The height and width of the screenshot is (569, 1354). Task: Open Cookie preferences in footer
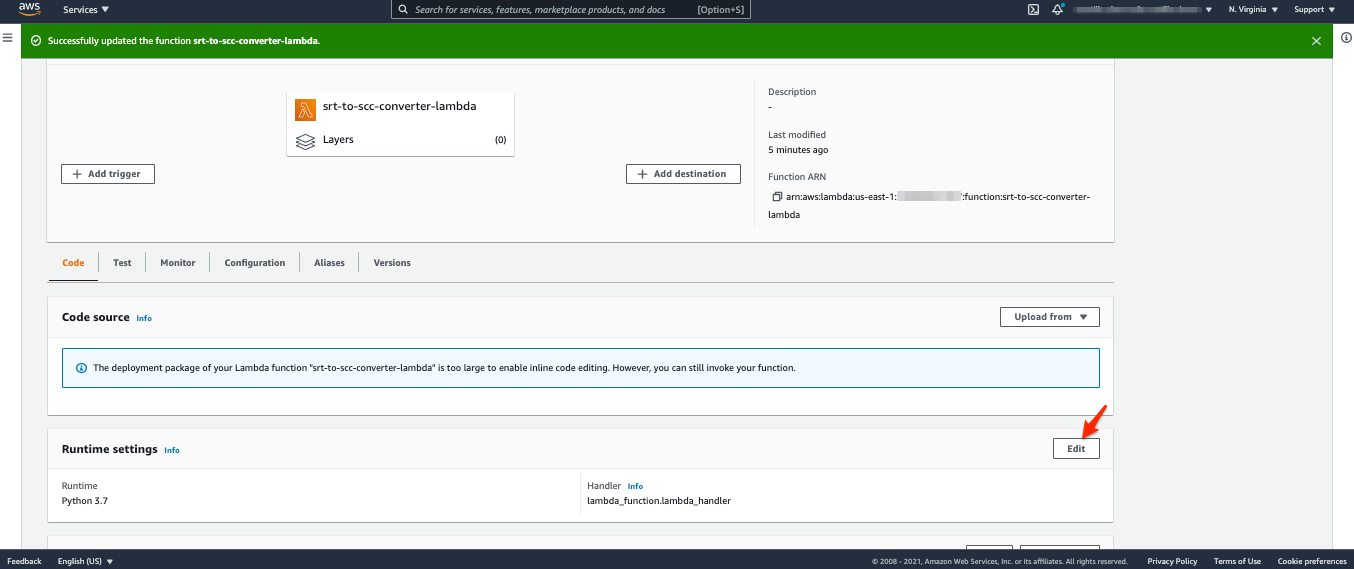1312,561
